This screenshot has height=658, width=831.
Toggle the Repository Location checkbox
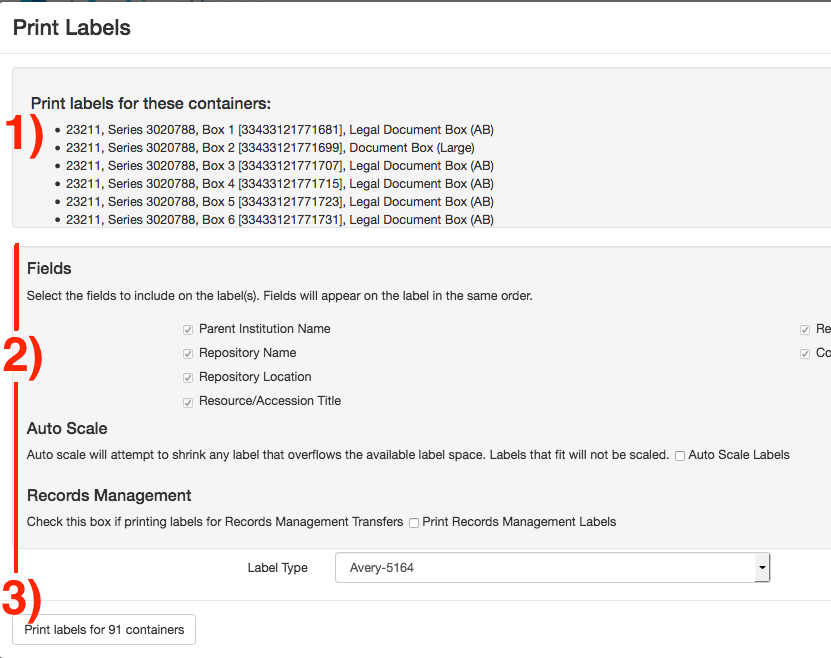point(188,377)
